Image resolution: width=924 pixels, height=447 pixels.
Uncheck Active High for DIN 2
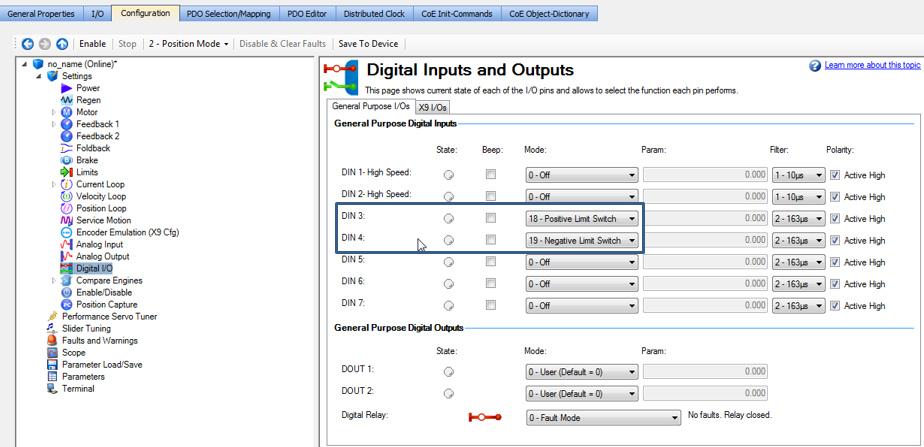pyautogui.click(x=835, y=197)
